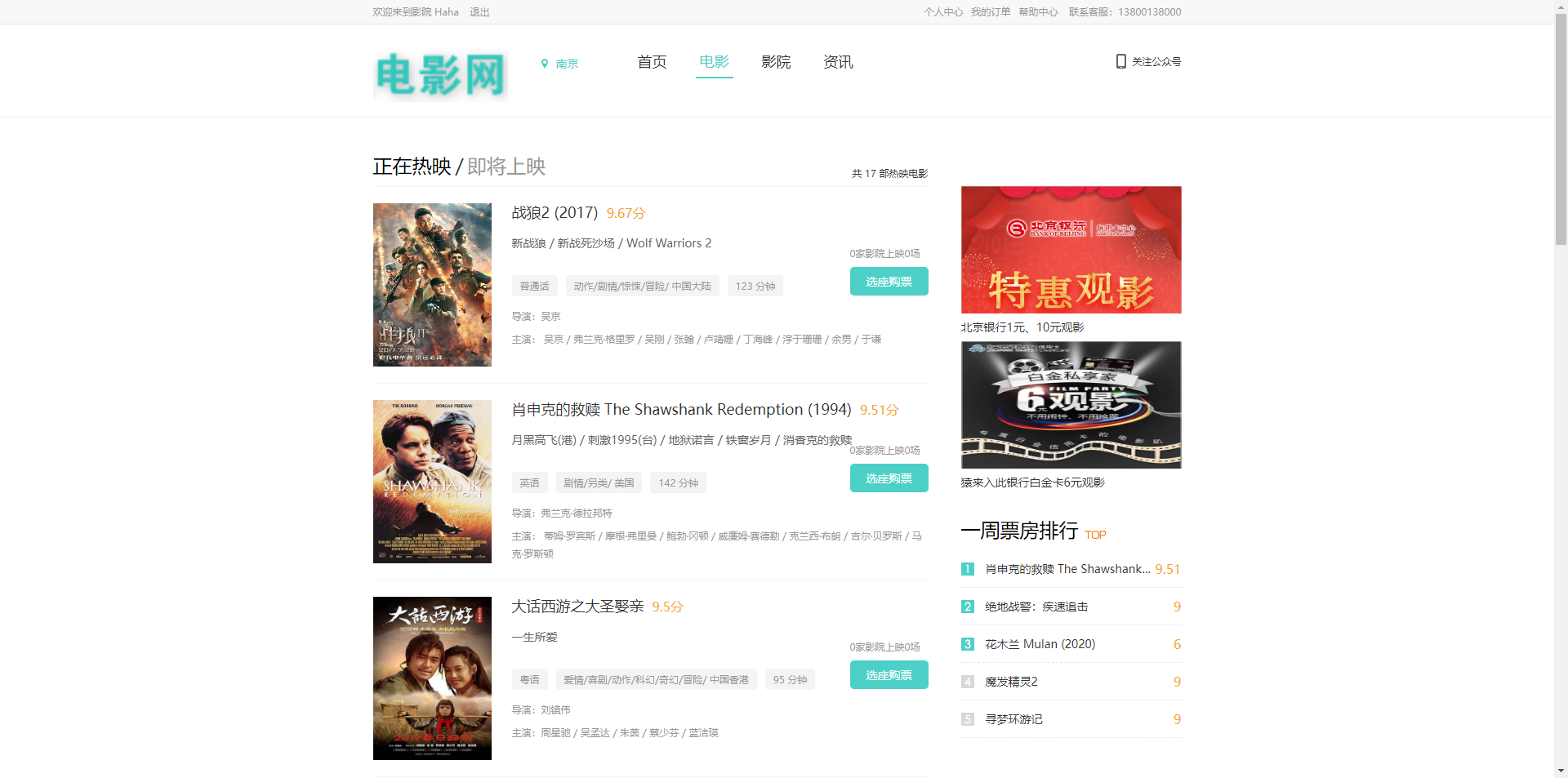This screenshot has height=778, width=1568.
Task: Open 个人中心 in the top bar
Action: 943,12
